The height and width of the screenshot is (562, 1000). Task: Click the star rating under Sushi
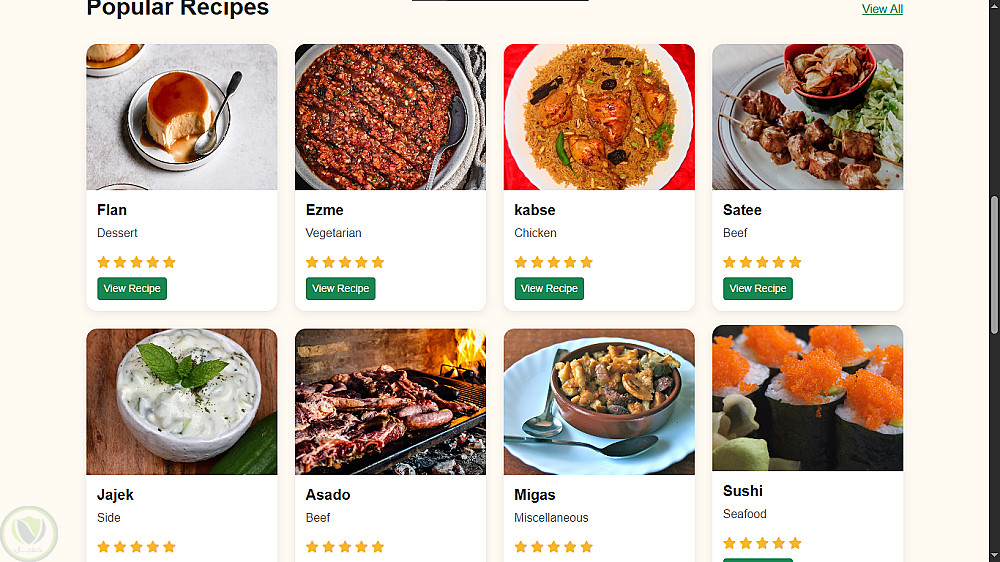click(762, 544)
